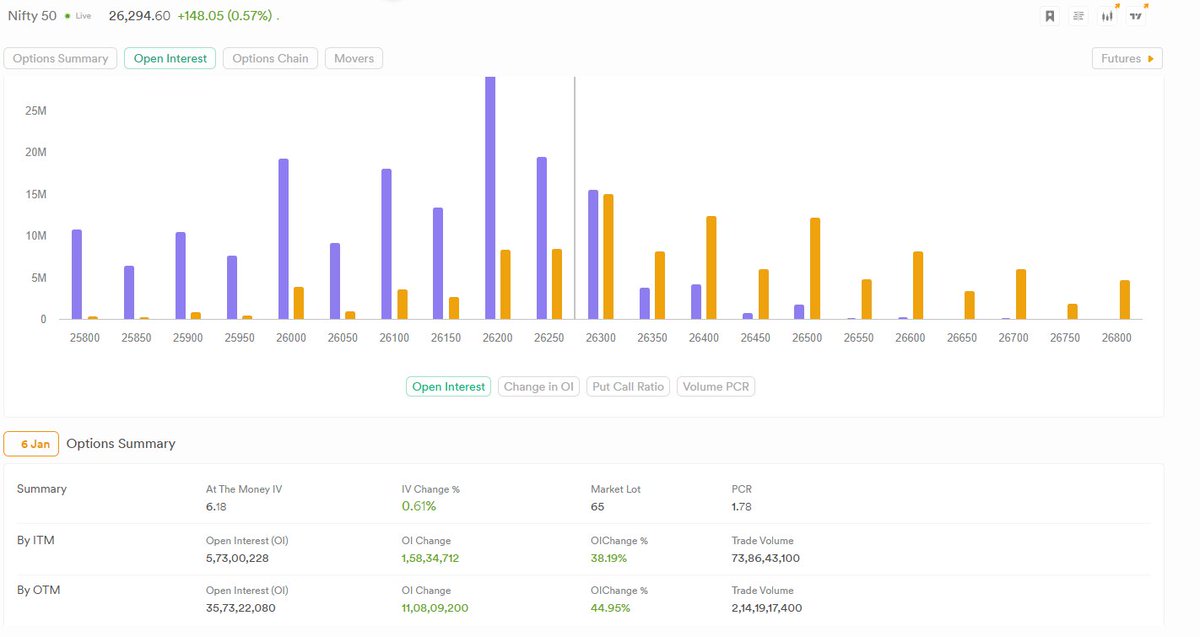This screenshot has width=1200, height=637.
Task: Open the Movers tab
Action: point(354,59)
